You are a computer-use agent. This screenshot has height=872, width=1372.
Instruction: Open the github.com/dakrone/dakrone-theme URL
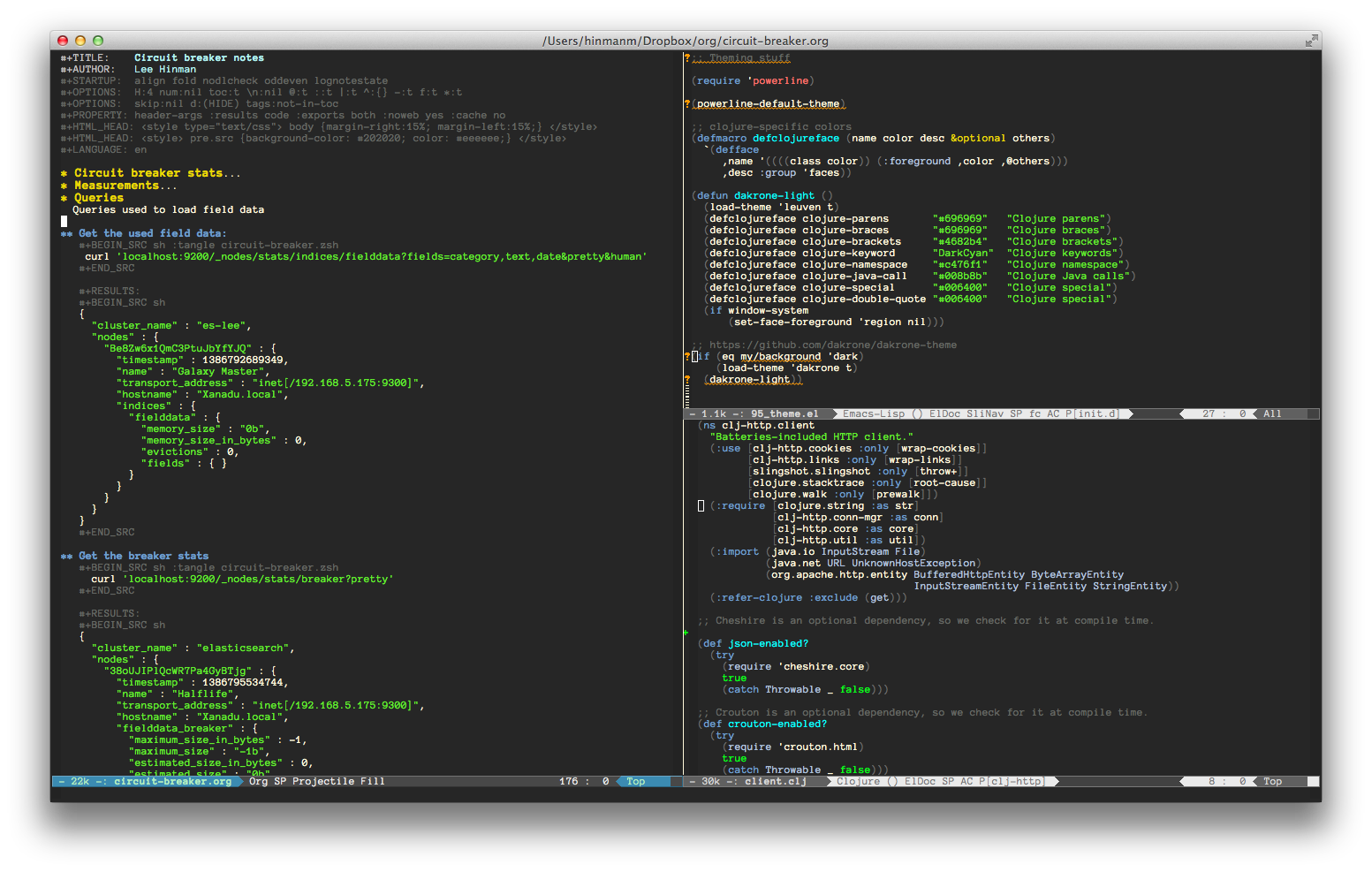pos(833,345)
